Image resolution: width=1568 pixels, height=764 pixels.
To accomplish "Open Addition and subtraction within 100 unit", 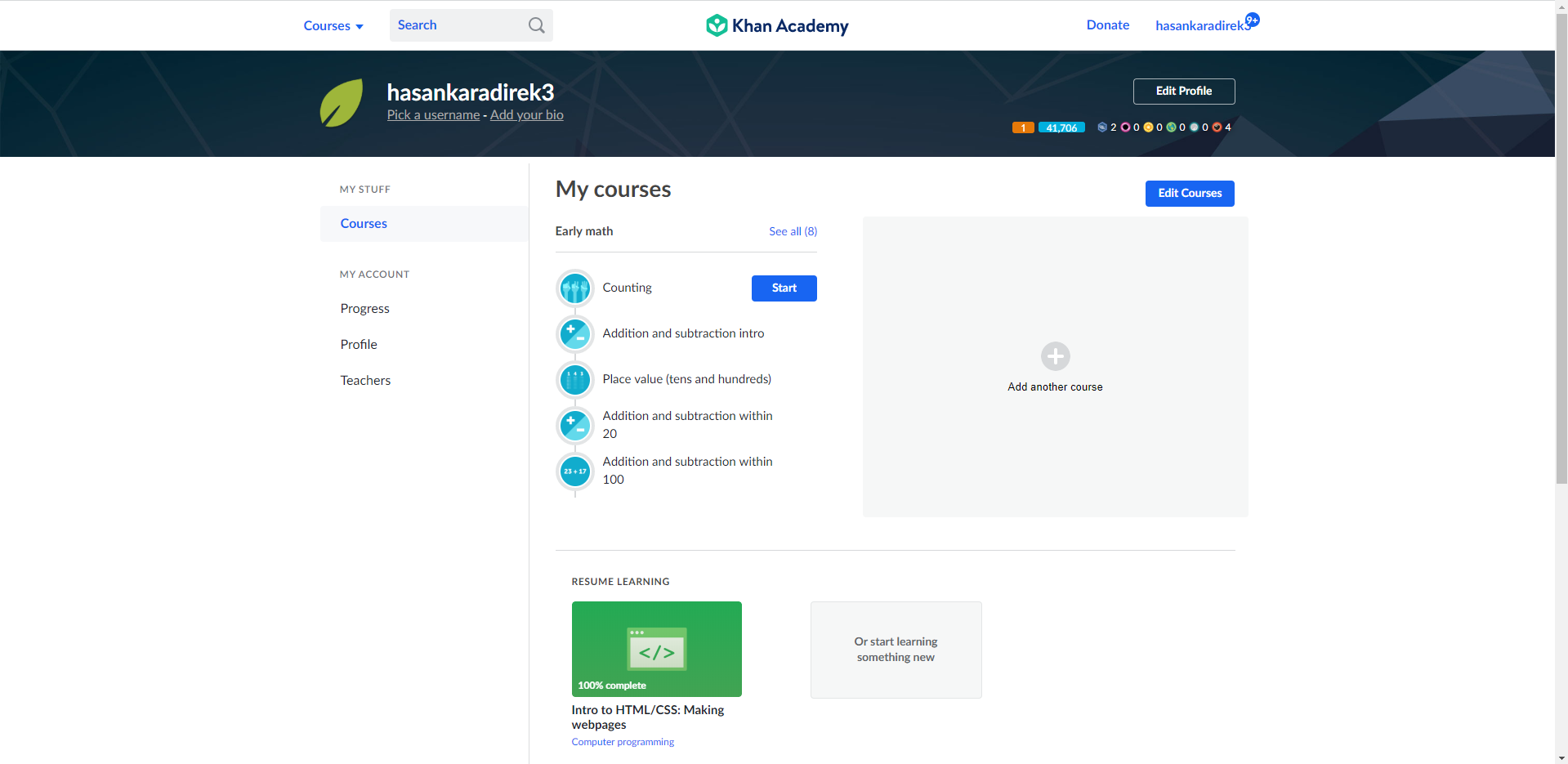I will (x=687, y=471).
